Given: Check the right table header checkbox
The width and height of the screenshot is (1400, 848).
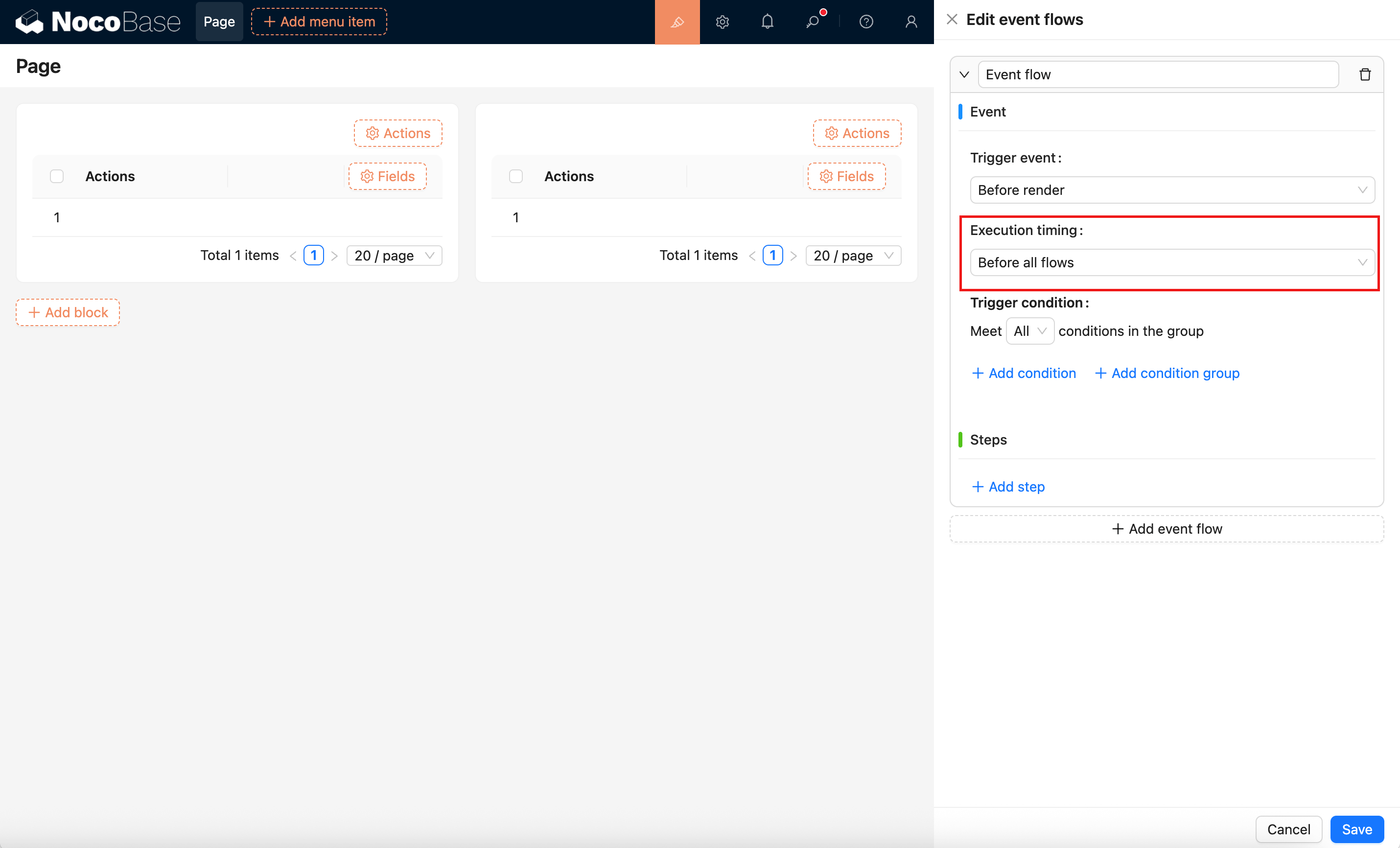Looking at the screenshot, I should [x=515, y=176].
